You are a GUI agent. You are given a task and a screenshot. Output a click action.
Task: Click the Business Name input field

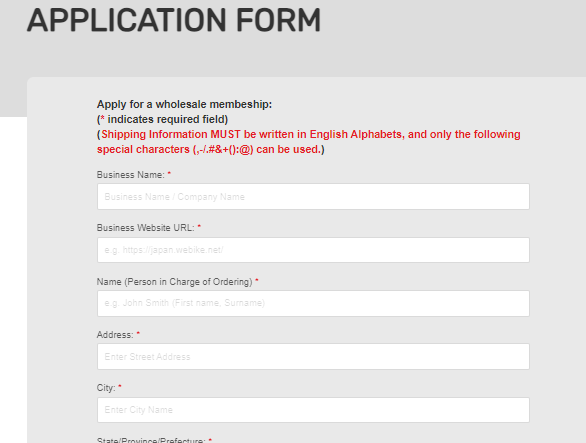[x=313, y=197]
